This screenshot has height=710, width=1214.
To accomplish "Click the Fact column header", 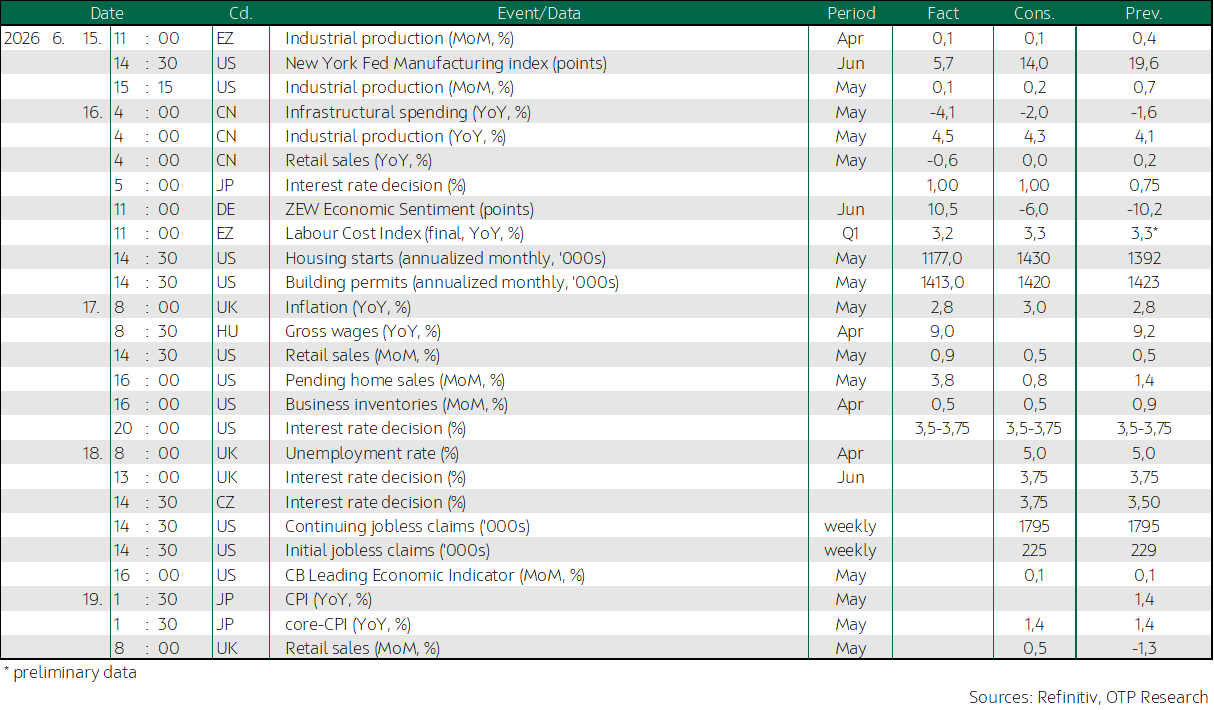I will click(x=943, y=13).
